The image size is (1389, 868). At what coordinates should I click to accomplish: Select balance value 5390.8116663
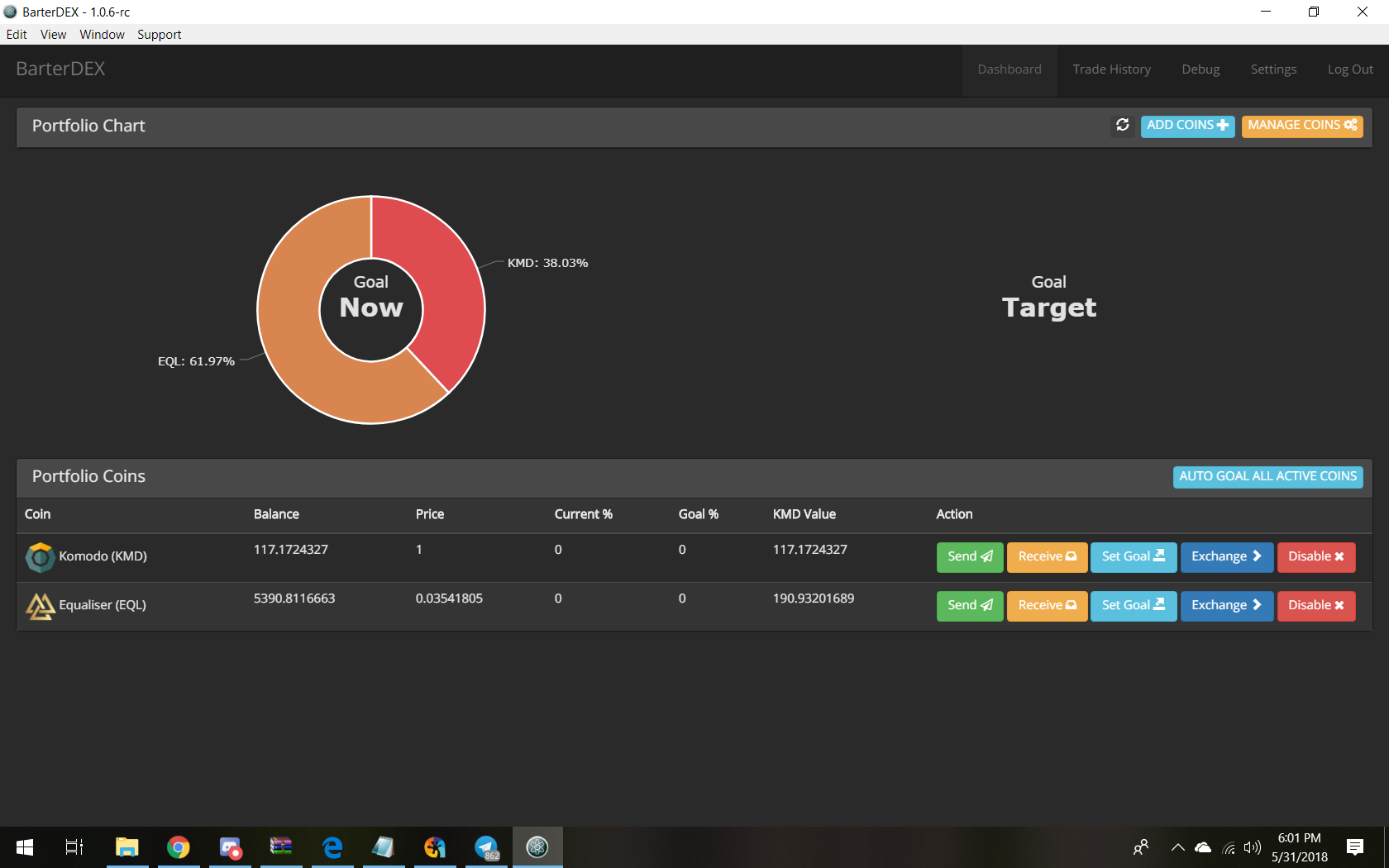tap(294, 599)
